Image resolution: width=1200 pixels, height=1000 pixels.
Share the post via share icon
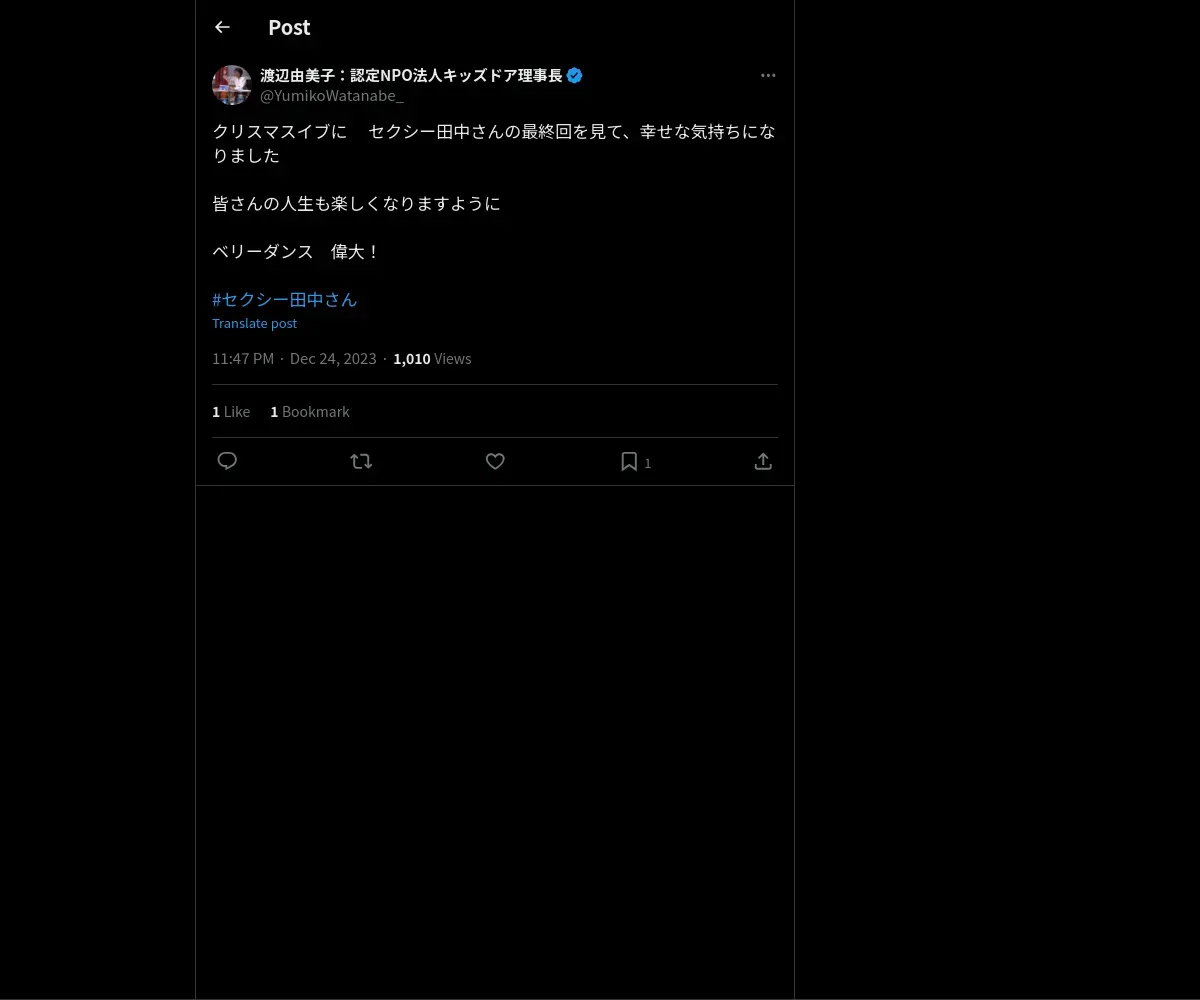coord(763,461)
